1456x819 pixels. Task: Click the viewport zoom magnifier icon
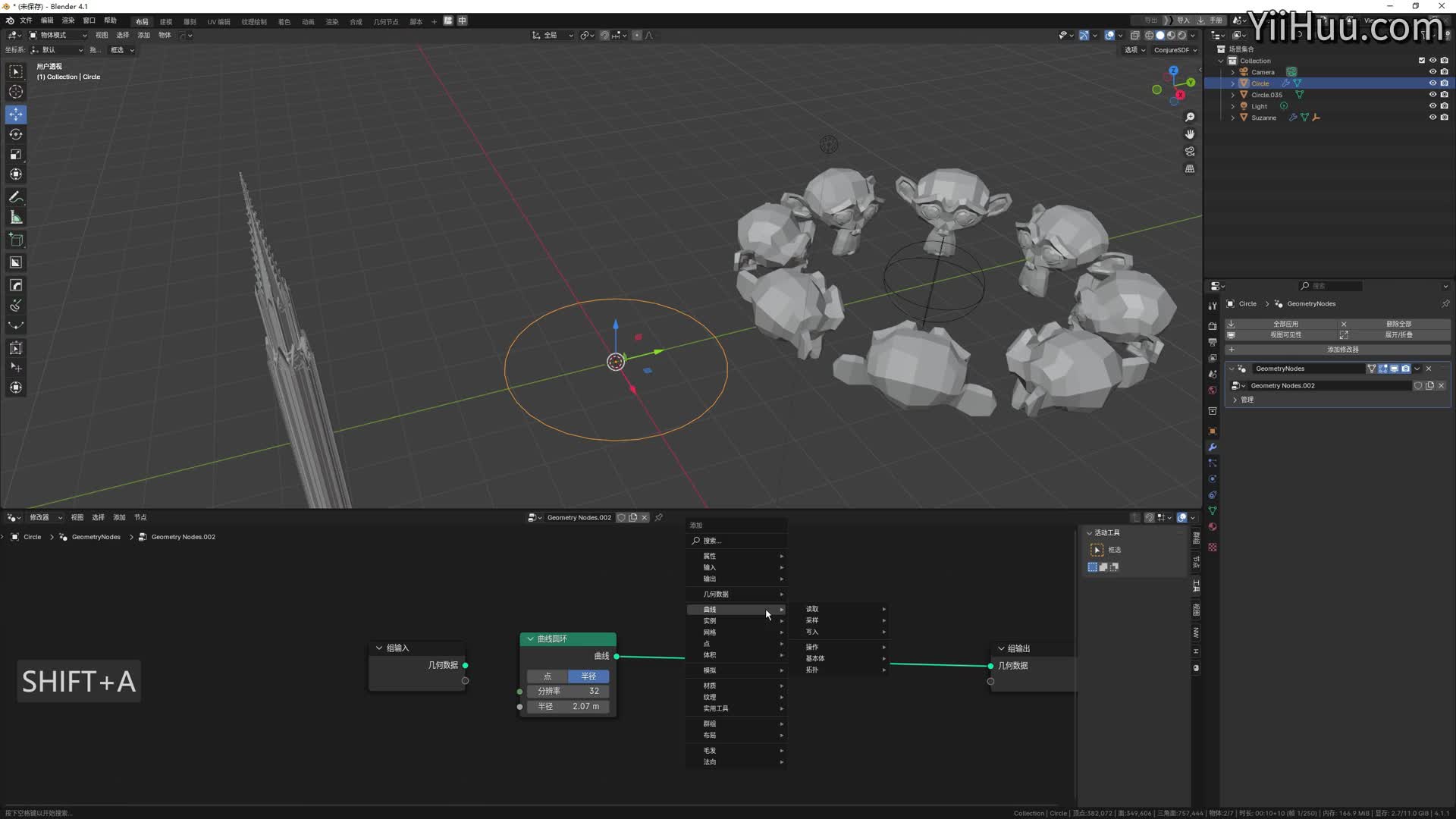(x=1190, y=117)
